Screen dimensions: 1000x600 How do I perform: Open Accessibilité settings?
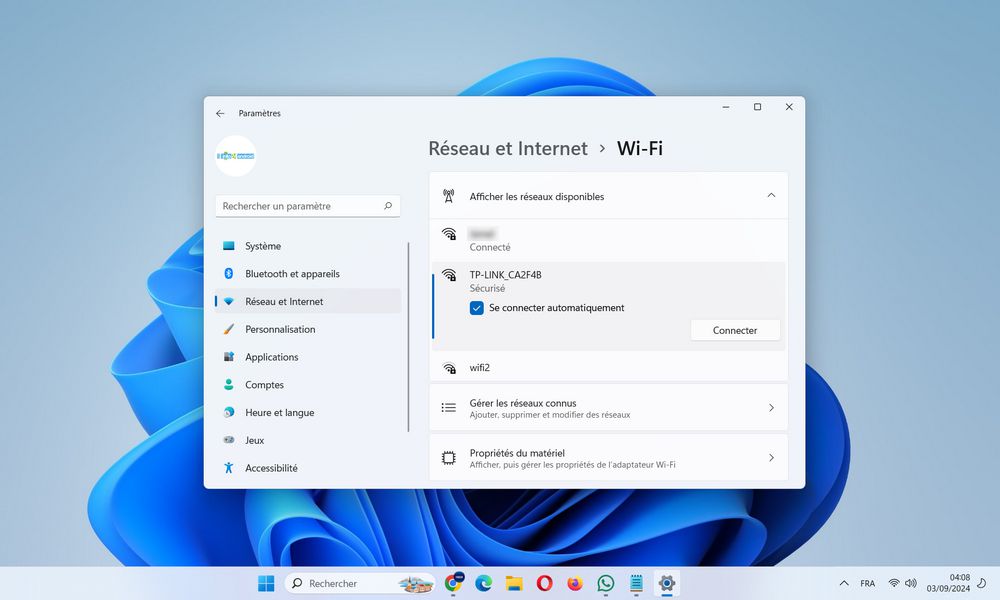pyautogui.click(x=271, y=468)
